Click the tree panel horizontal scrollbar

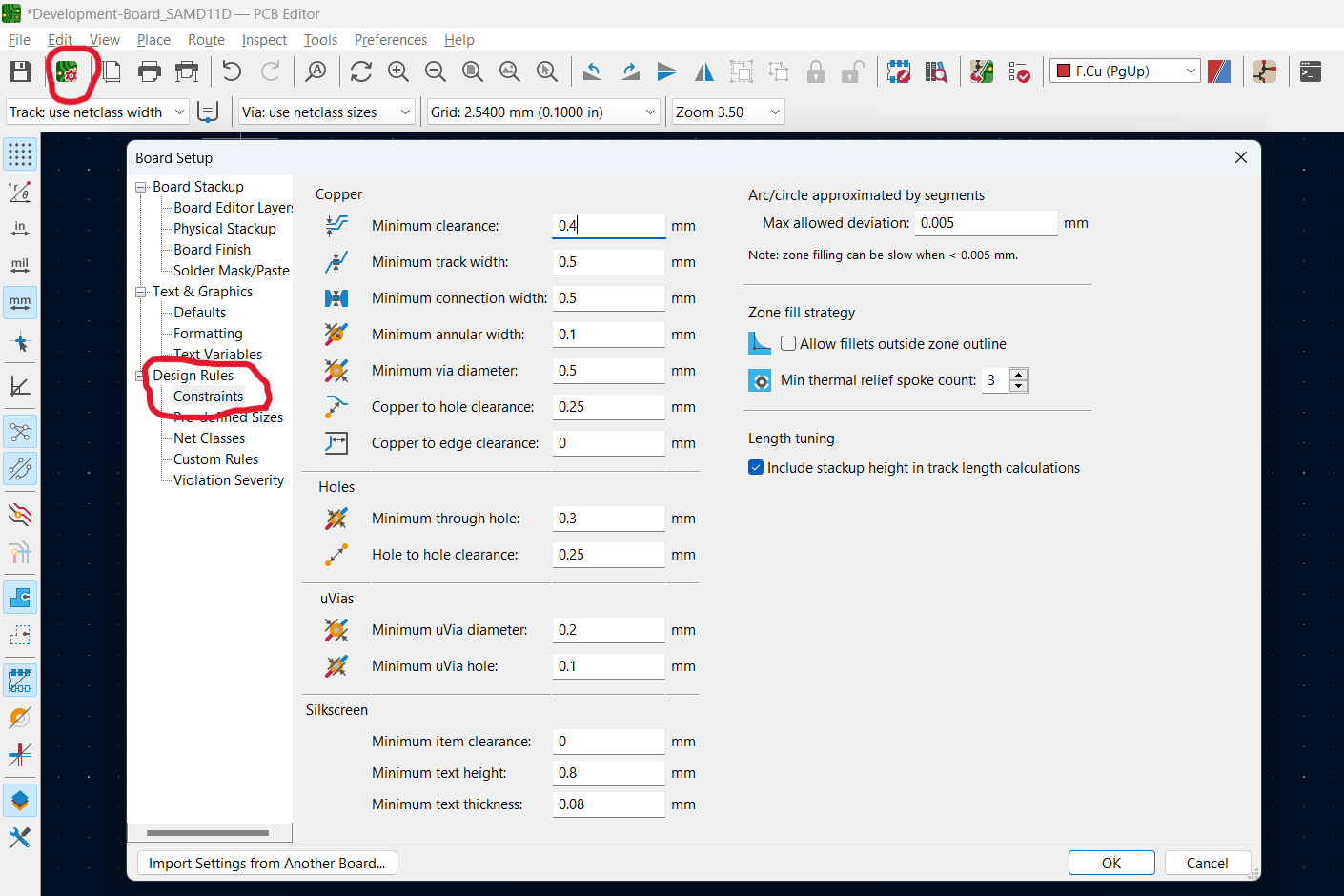pos(208,833)
